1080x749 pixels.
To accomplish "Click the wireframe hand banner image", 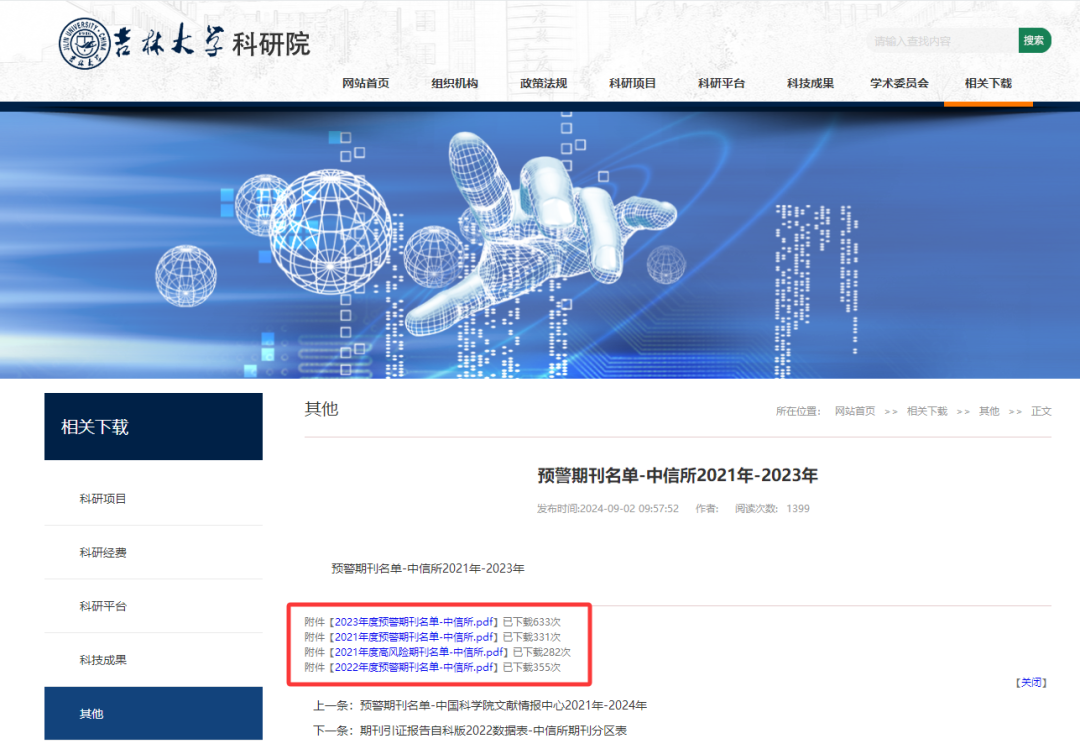I will tap(540, 245).
